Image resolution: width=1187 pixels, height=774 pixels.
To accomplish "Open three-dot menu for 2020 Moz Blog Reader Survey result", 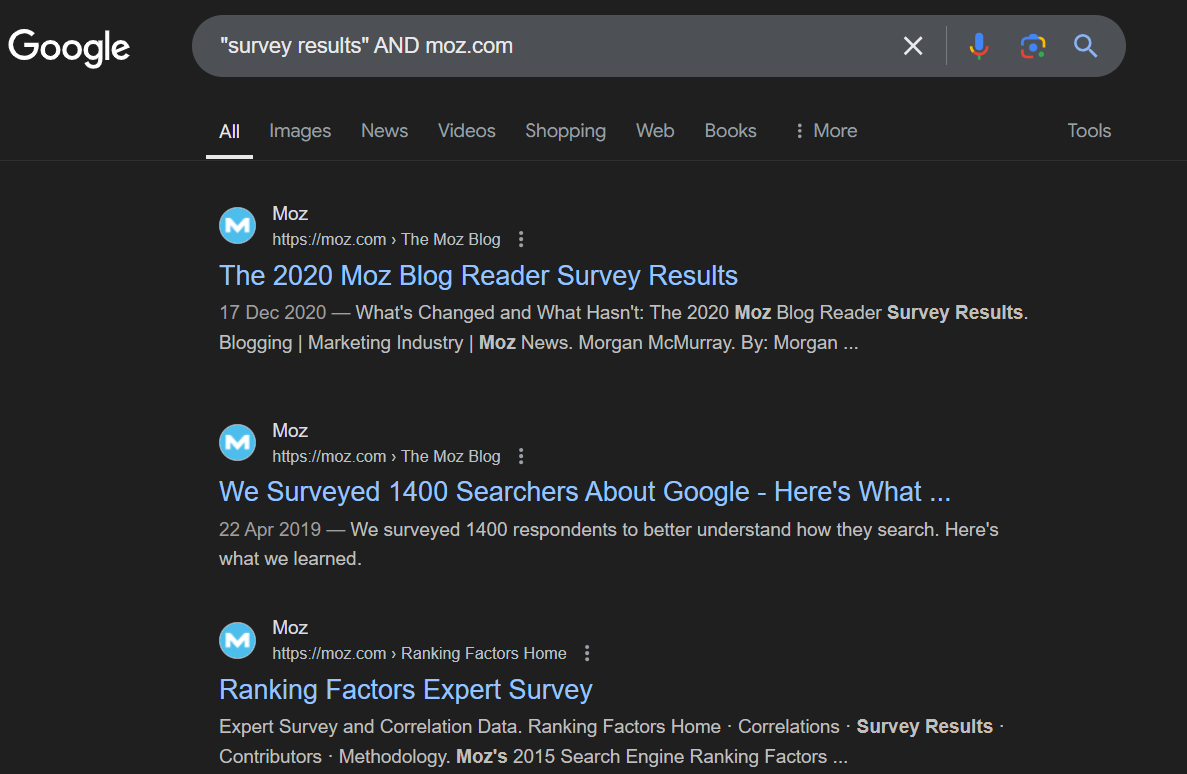I will tap(521, 239).
